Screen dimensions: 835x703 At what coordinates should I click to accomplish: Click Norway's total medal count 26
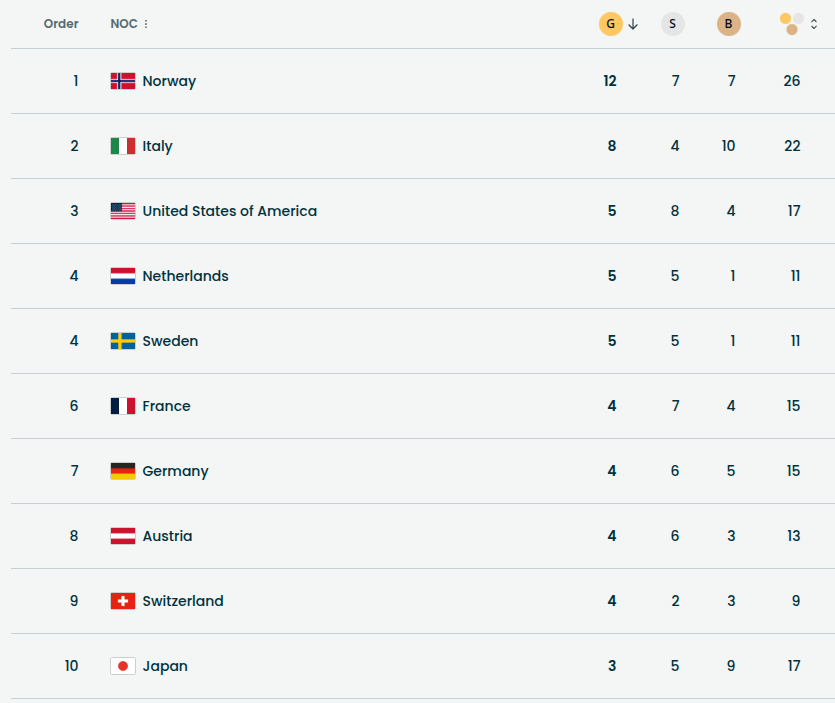tap(792, 81)
